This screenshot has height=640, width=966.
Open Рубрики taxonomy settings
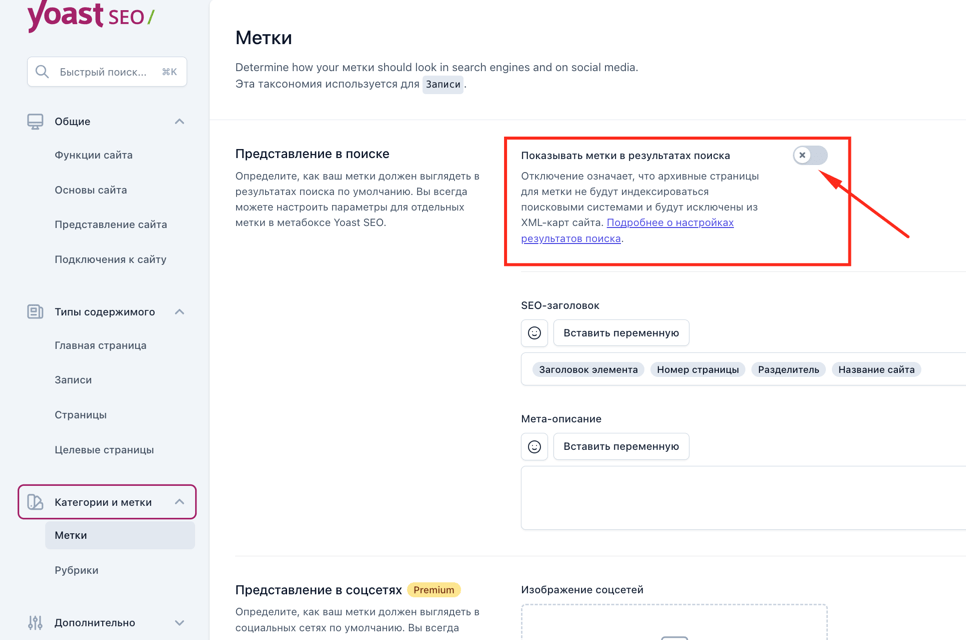(76, 570)
